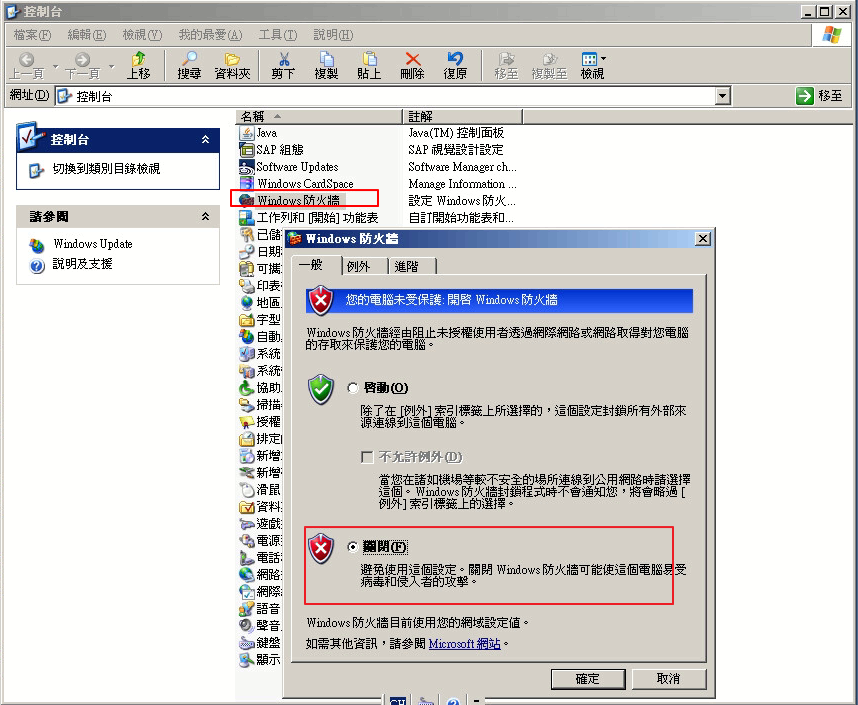The width and height of the screenshot is (858, 705).
Task: Open the 下一頁 history dropdown arrow
Action: [x=112, y=66]
